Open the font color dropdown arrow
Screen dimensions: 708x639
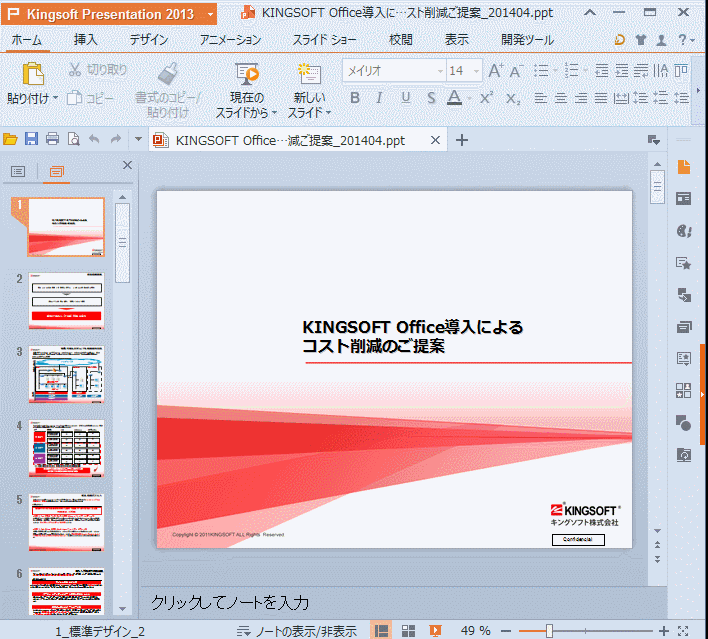pos(470,98)
